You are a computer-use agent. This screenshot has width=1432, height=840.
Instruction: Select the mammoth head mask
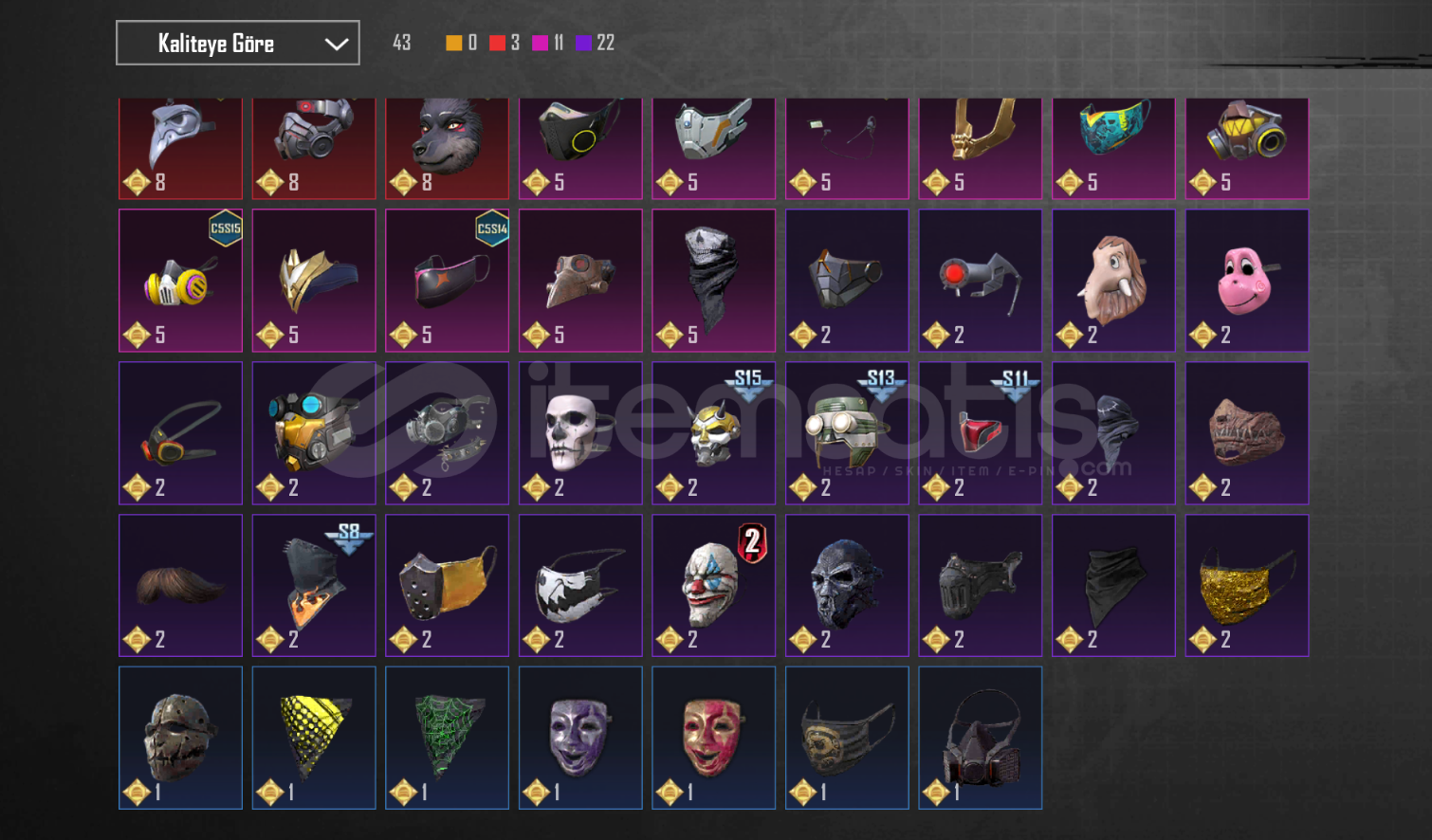coord(1113,281)
